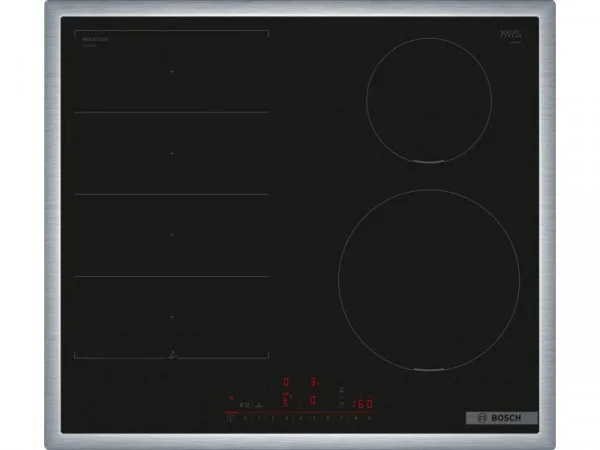Tap the cross marker in third flex zone
This screenshot has width=600, height=450.
tap(172, 236)
